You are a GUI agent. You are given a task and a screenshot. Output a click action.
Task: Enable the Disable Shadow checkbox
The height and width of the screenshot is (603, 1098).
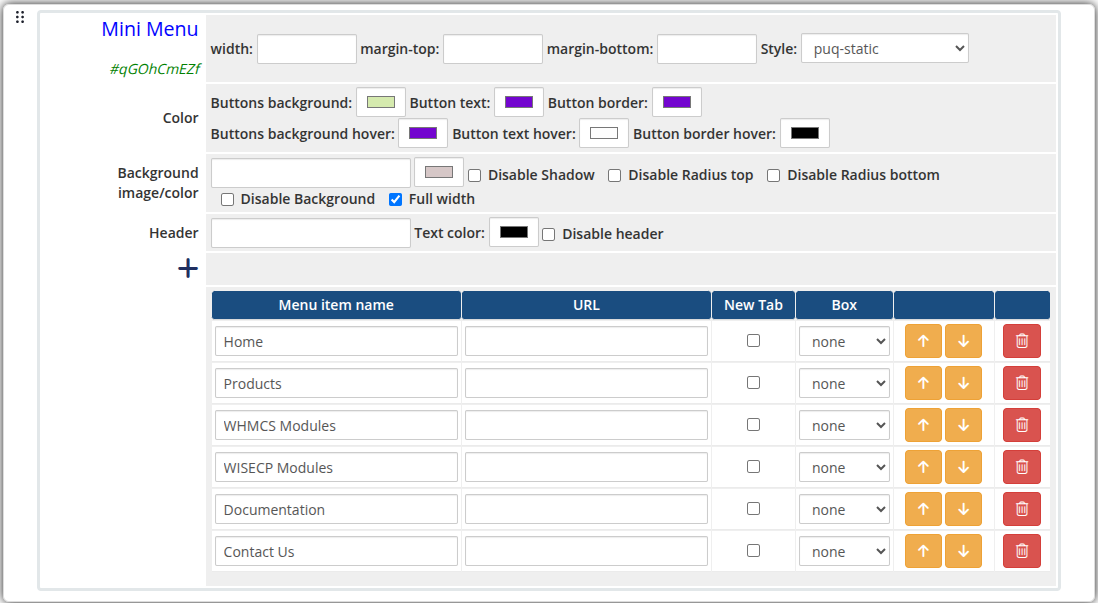(474, 175)
